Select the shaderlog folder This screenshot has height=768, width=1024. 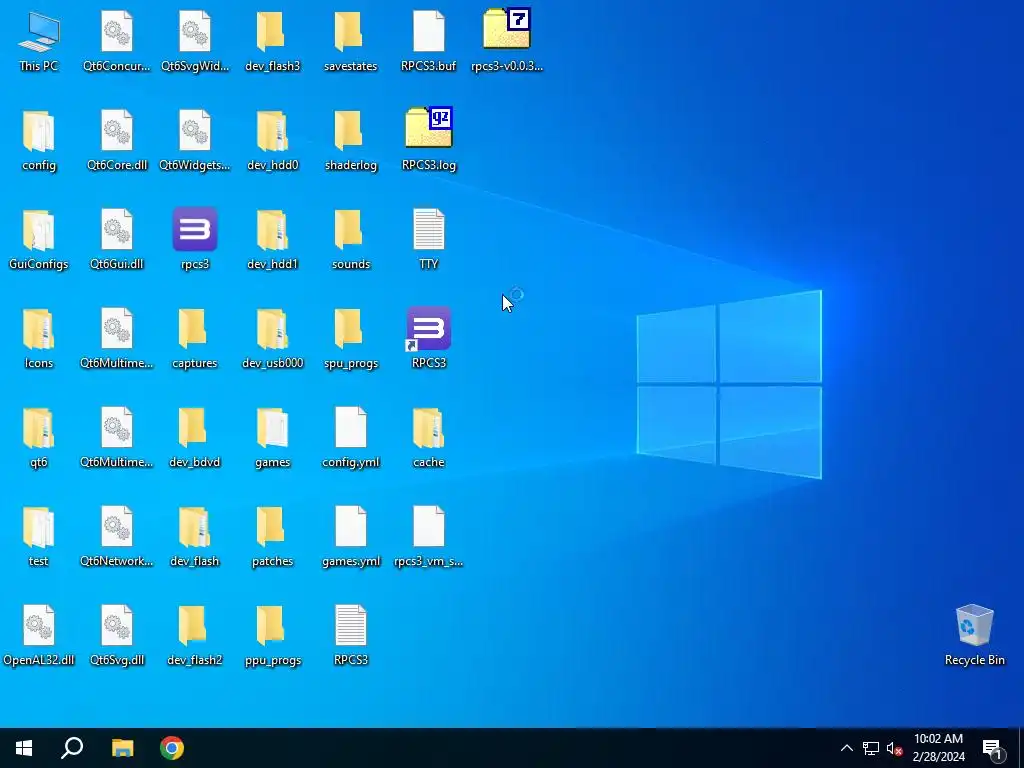click(351, 140)
